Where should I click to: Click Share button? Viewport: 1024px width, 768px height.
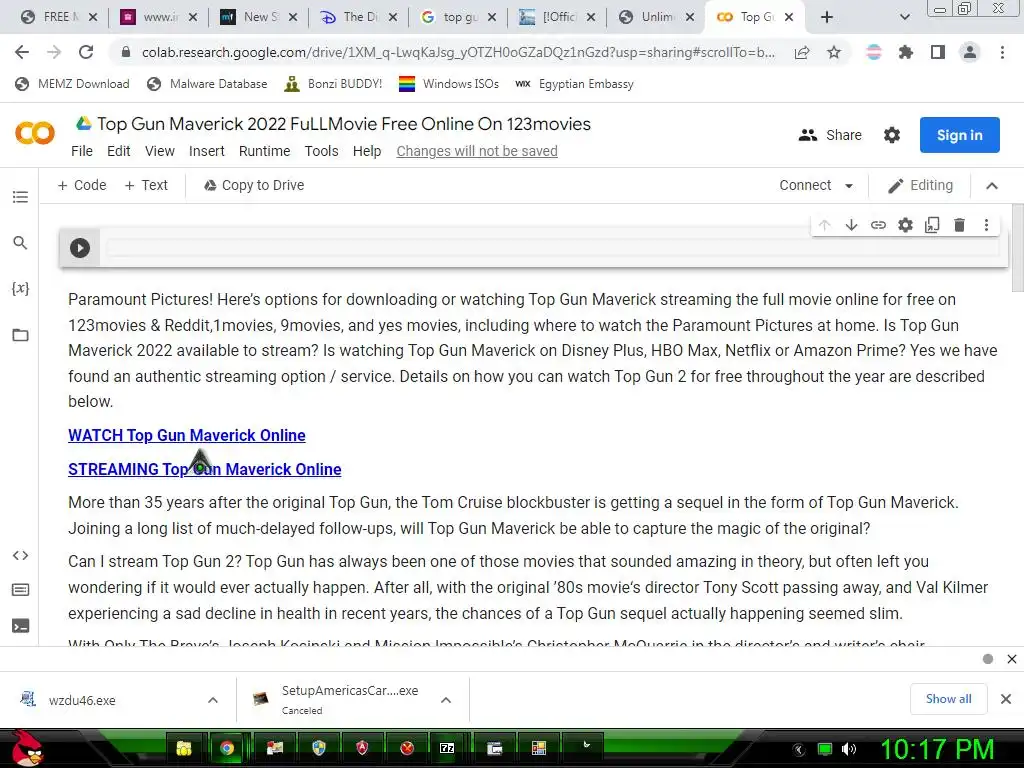point(830,135)
